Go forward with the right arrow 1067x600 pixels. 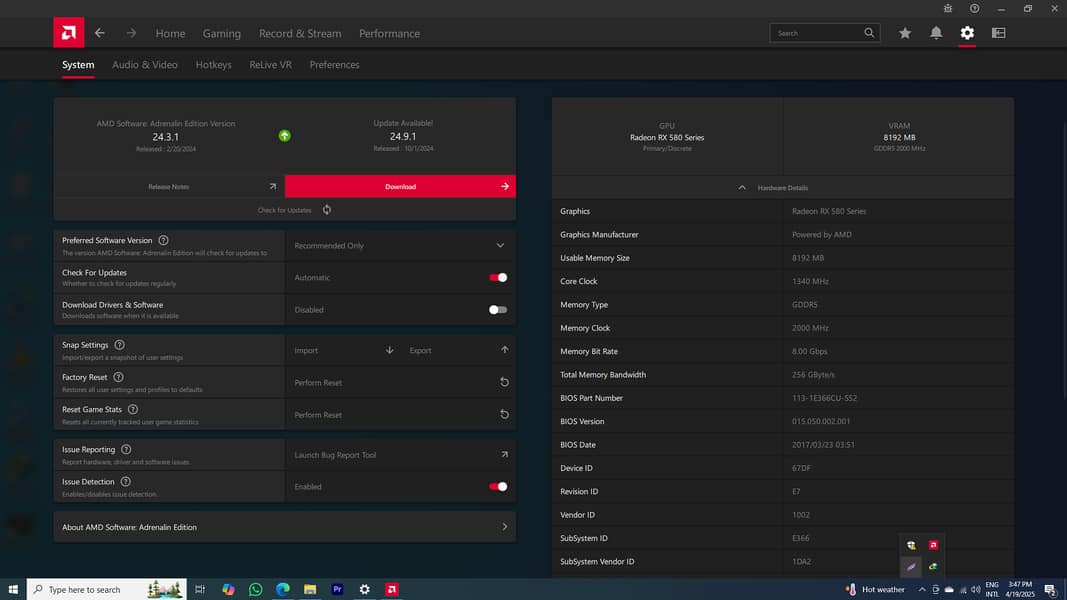coord(131,33)
